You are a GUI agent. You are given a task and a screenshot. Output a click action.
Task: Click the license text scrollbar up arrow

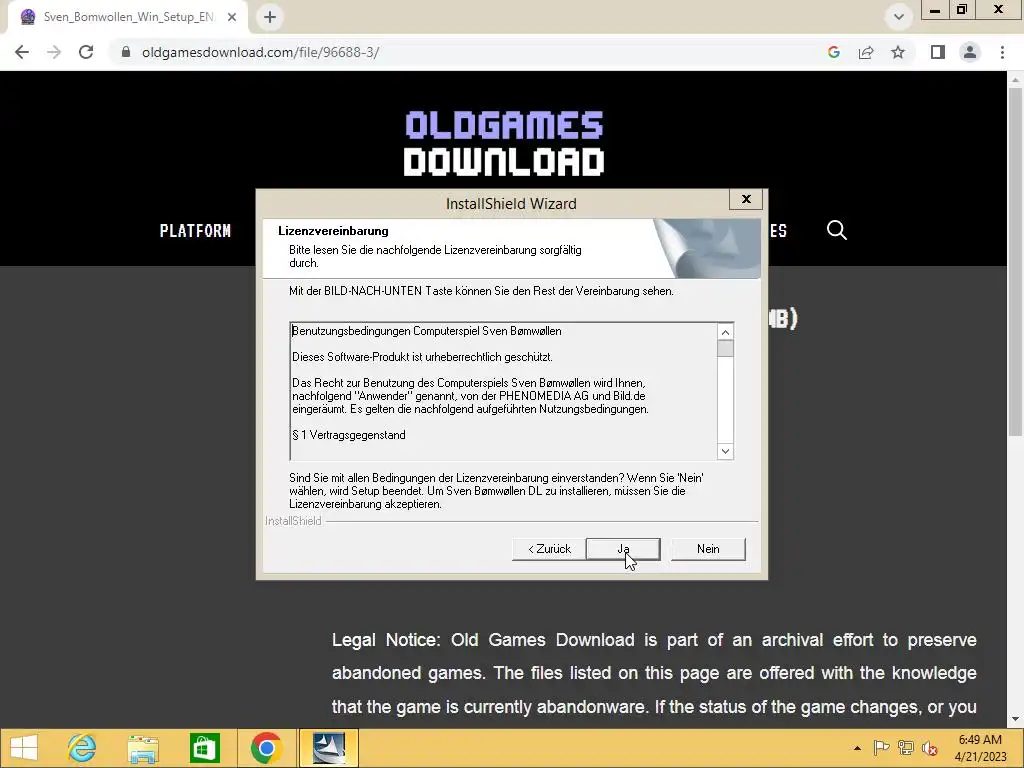[725, 332]
